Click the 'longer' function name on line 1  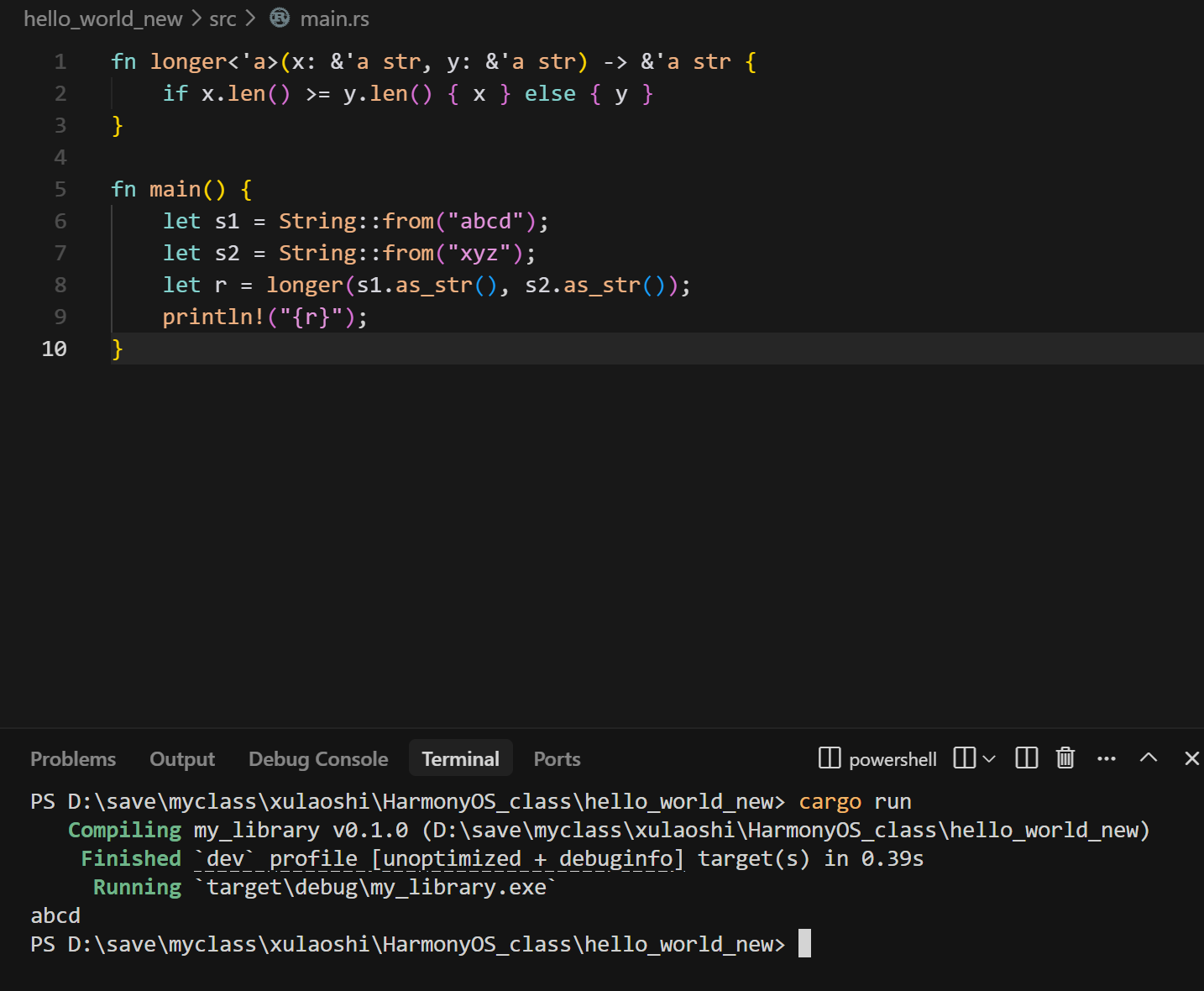pyautogui.click(x=188, y=62)
